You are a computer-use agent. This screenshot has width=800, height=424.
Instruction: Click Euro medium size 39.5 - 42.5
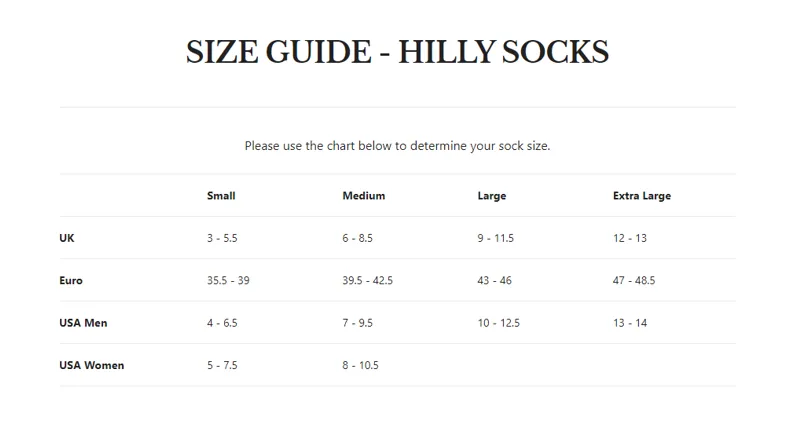point(367,281)
